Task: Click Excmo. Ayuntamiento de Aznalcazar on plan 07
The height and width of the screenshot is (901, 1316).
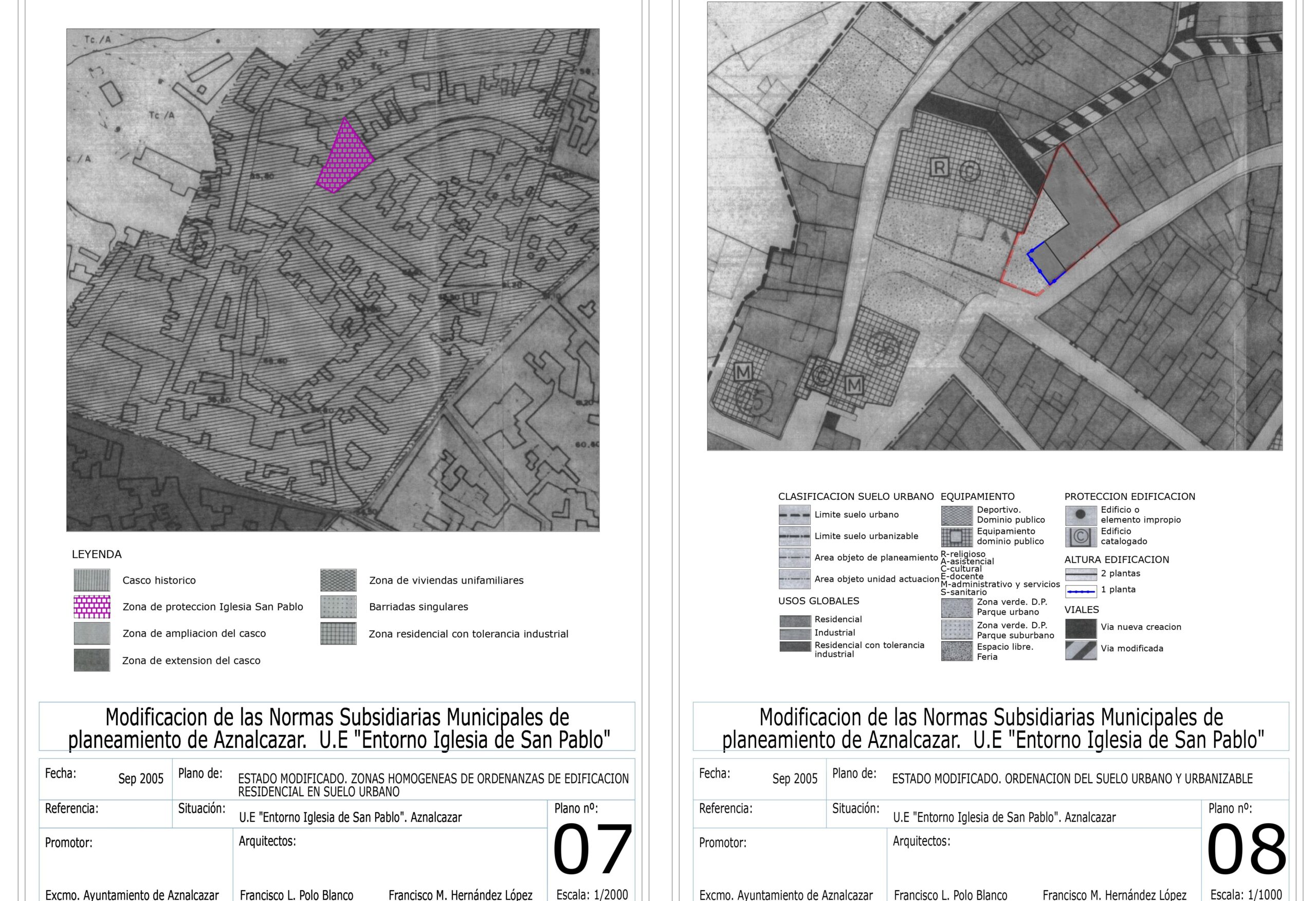Action: [132, 895]
